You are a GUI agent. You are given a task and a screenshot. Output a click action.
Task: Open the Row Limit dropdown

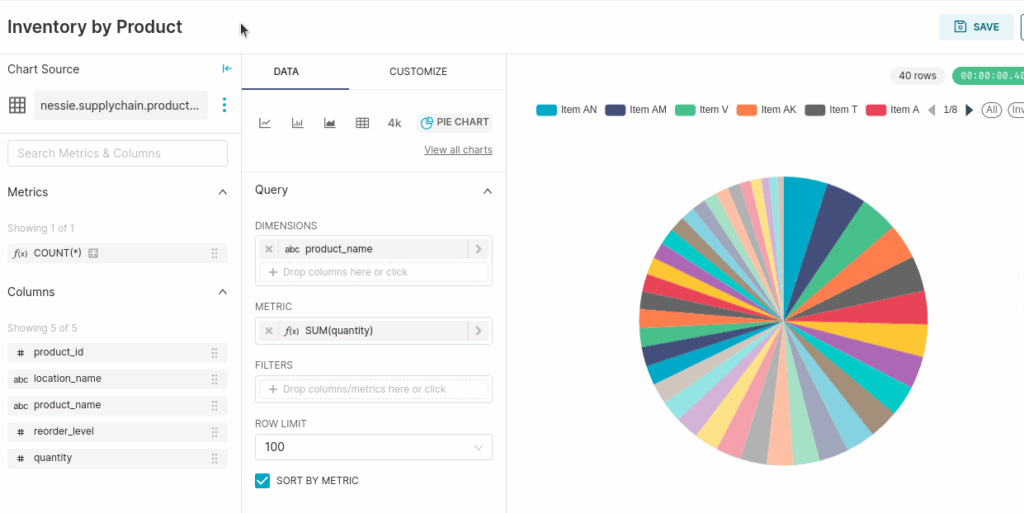click(373, 447)
